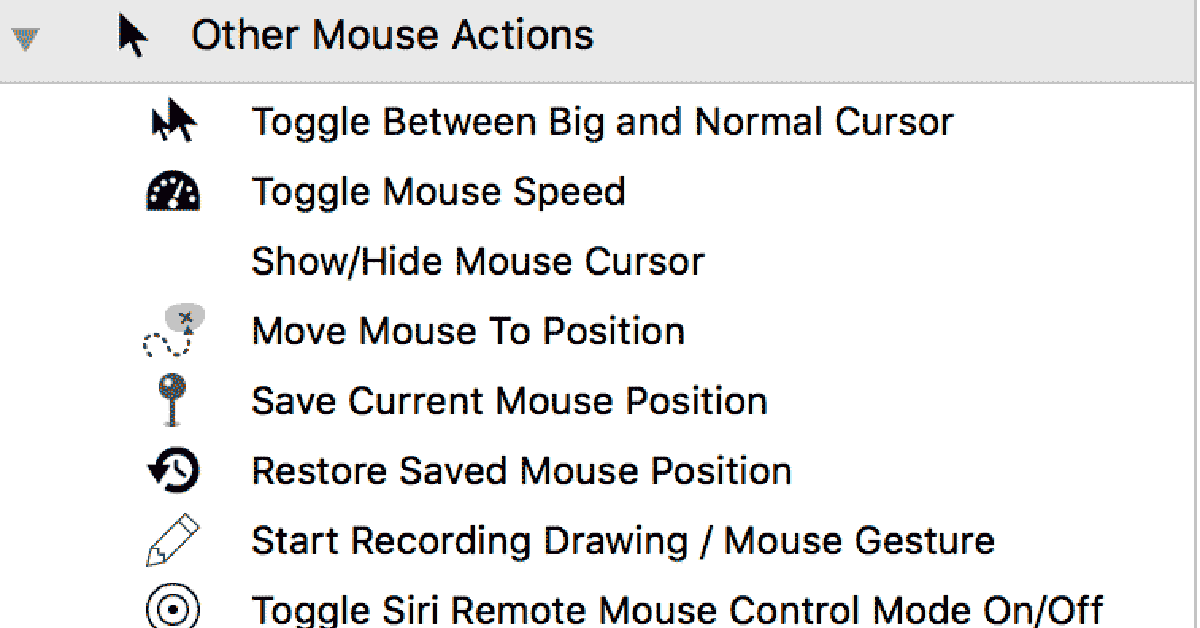Viewport: 1200px width, 628px height.
Task: Select the Toggle Mouse Speed action
Action: (x=438, y=191)
